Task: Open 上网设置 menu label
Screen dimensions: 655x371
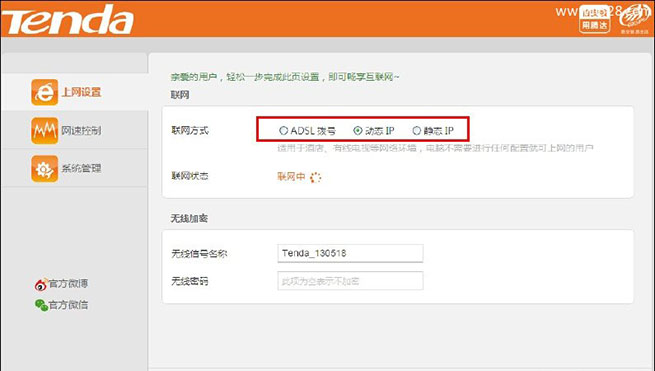Action: pos(81,92)
